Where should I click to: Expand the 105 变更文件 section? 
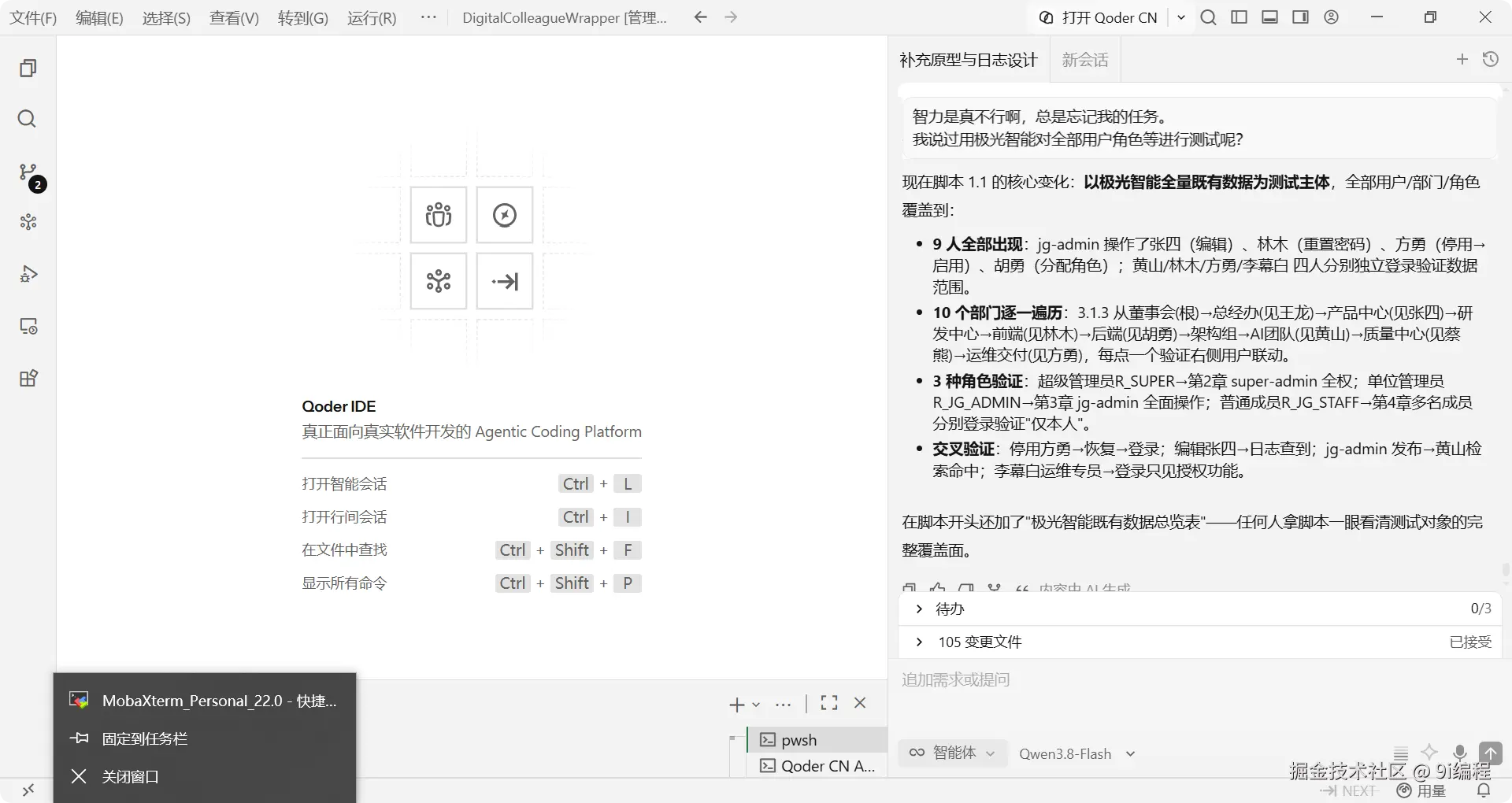tap(1199, 642)
